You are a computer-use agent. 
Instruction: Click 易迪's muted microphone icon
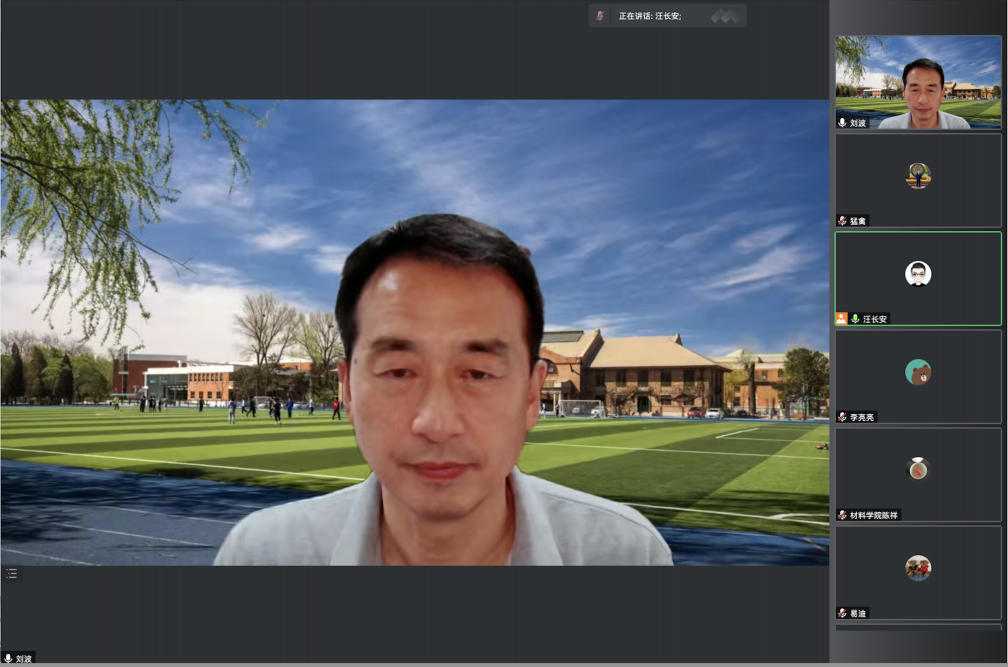[843, 613]
